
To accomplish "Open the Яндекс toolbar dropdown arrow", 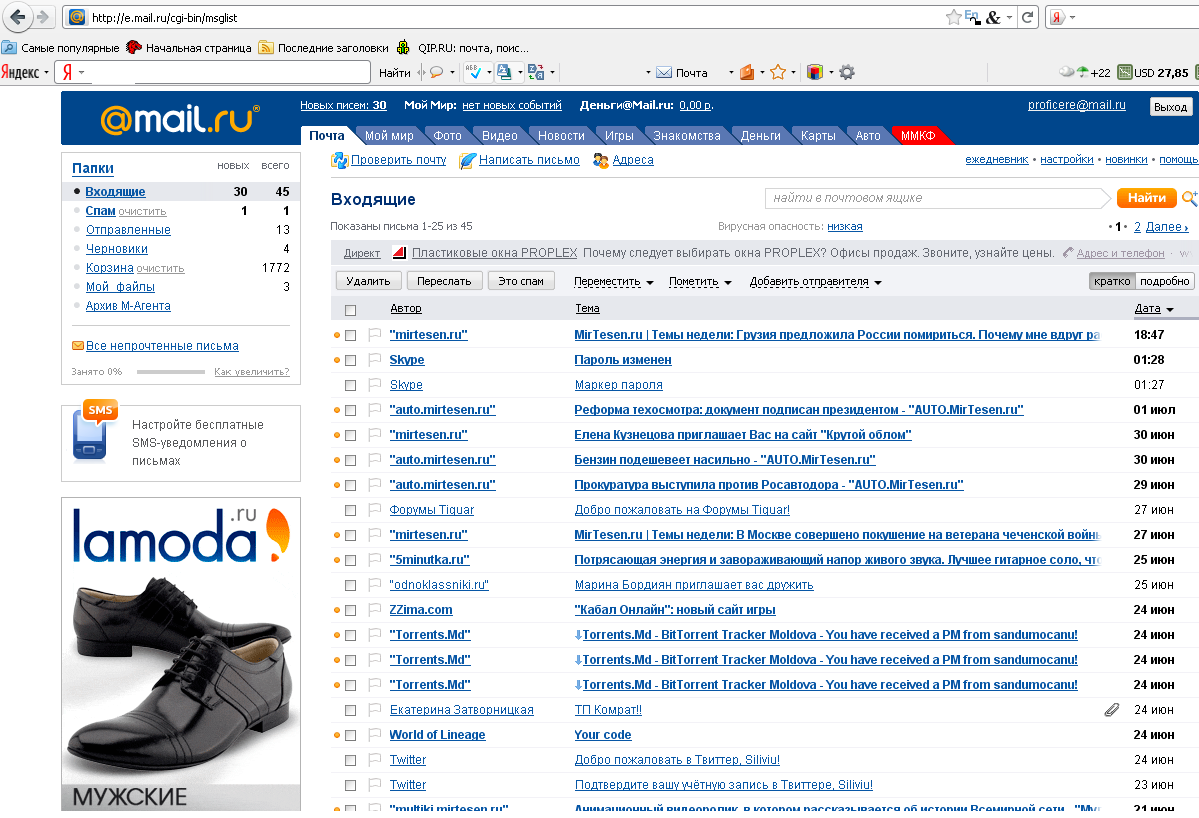I will [x=47, y=73].
